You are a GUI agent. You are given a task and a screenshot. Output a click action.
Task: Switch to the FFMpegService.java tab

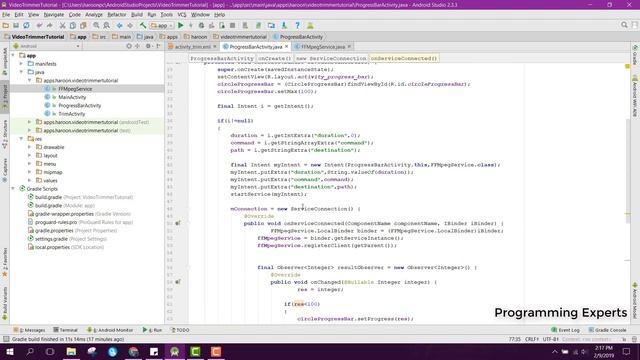pyautogui.click(x=323, y=47)
